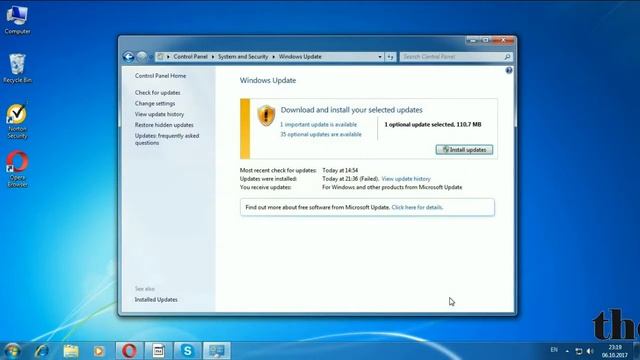Open the 35 optional updates are available link

[321, 134]
